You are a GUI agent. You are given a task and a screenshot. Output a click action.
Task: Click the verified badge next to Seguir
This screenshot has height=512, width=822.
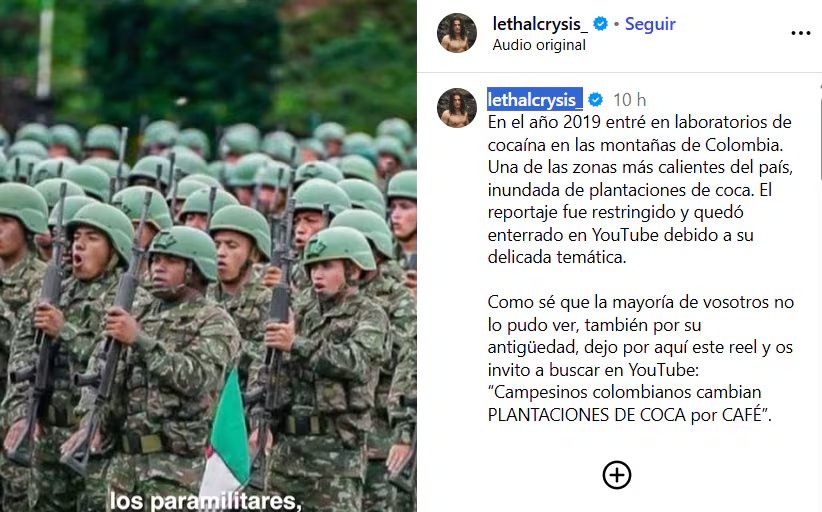pyautogui.click(x=600, y=24)
